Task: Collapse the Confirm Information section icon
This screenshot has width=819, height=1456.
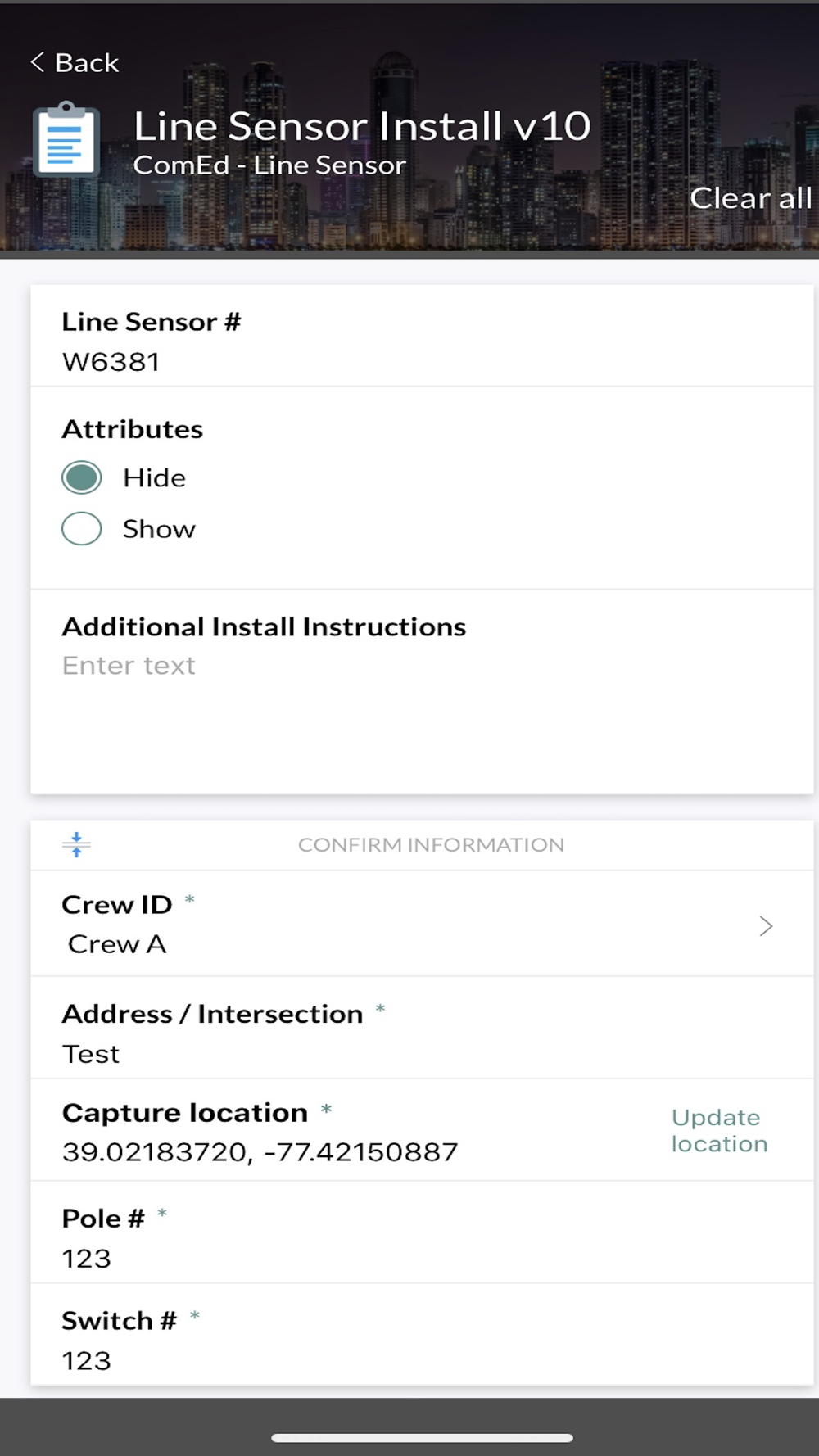Action: click(x=76, y=844)
